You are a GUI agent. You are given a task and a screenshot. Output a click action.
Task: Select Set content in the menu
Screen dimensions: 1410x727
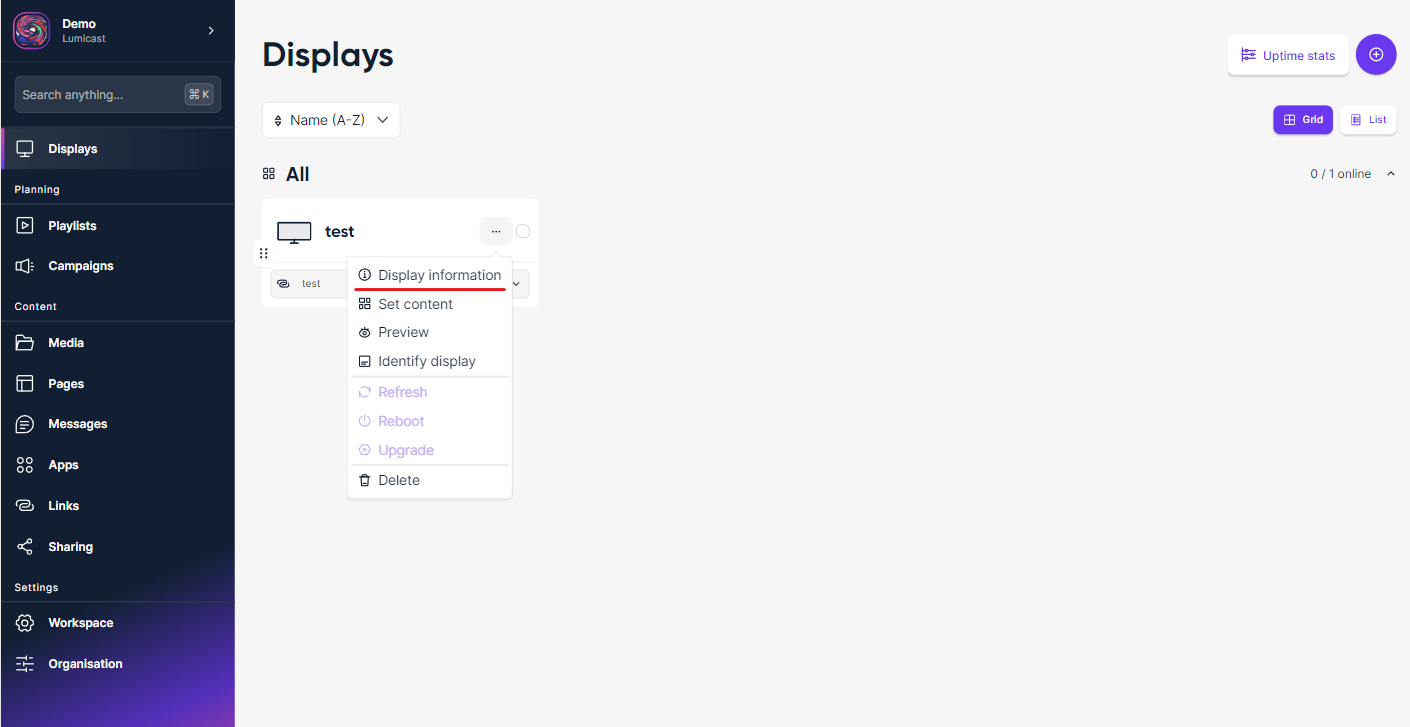[415, 304]
